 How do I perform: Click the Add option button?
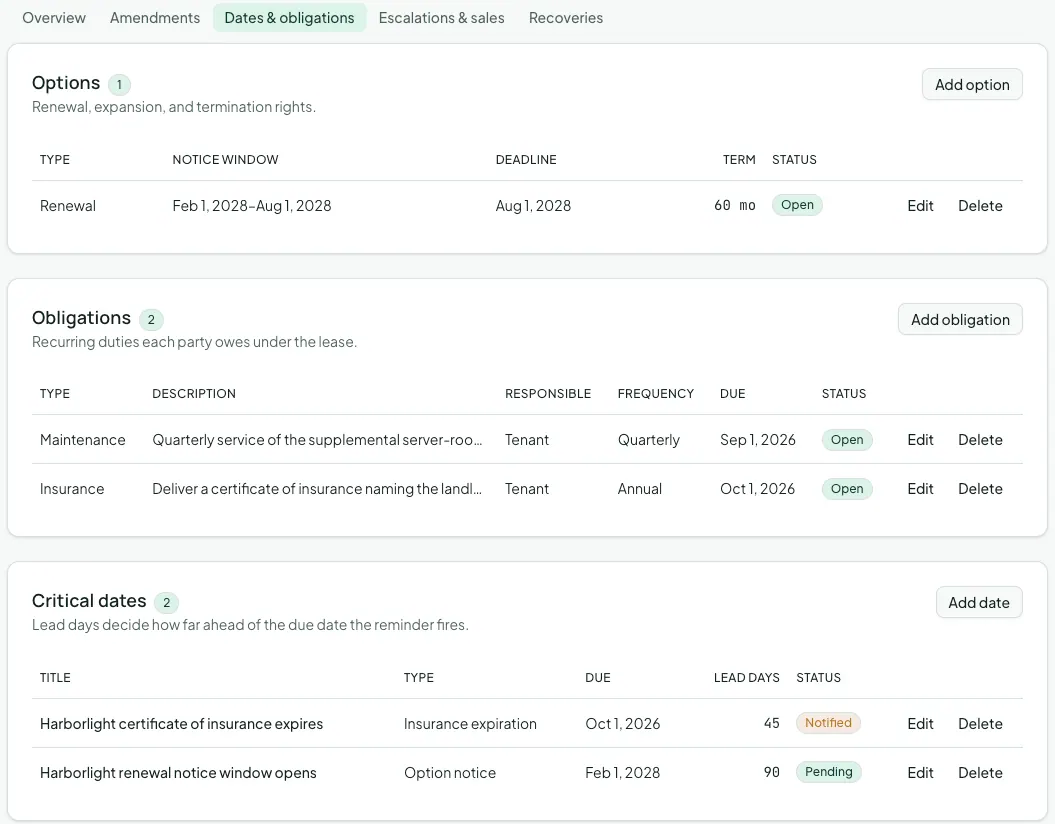click(x=972, y=85)
